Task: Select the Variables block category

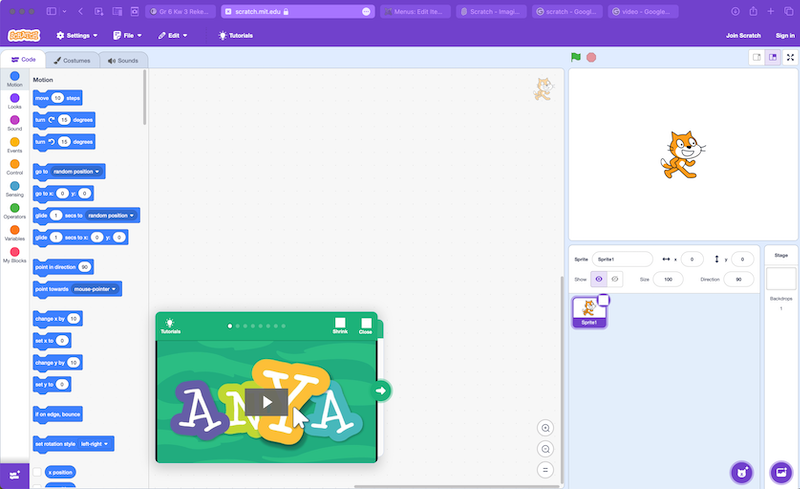Action: coord(14,233)
